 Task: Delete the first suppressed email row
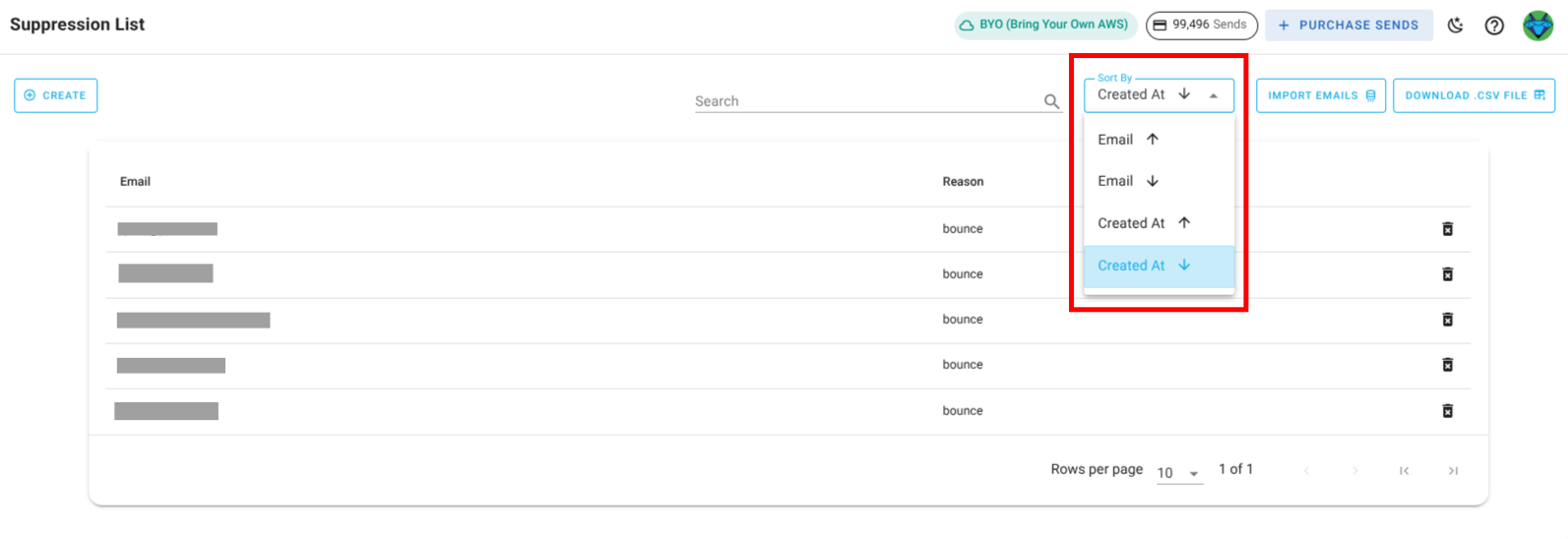[x=1448, y=229]
